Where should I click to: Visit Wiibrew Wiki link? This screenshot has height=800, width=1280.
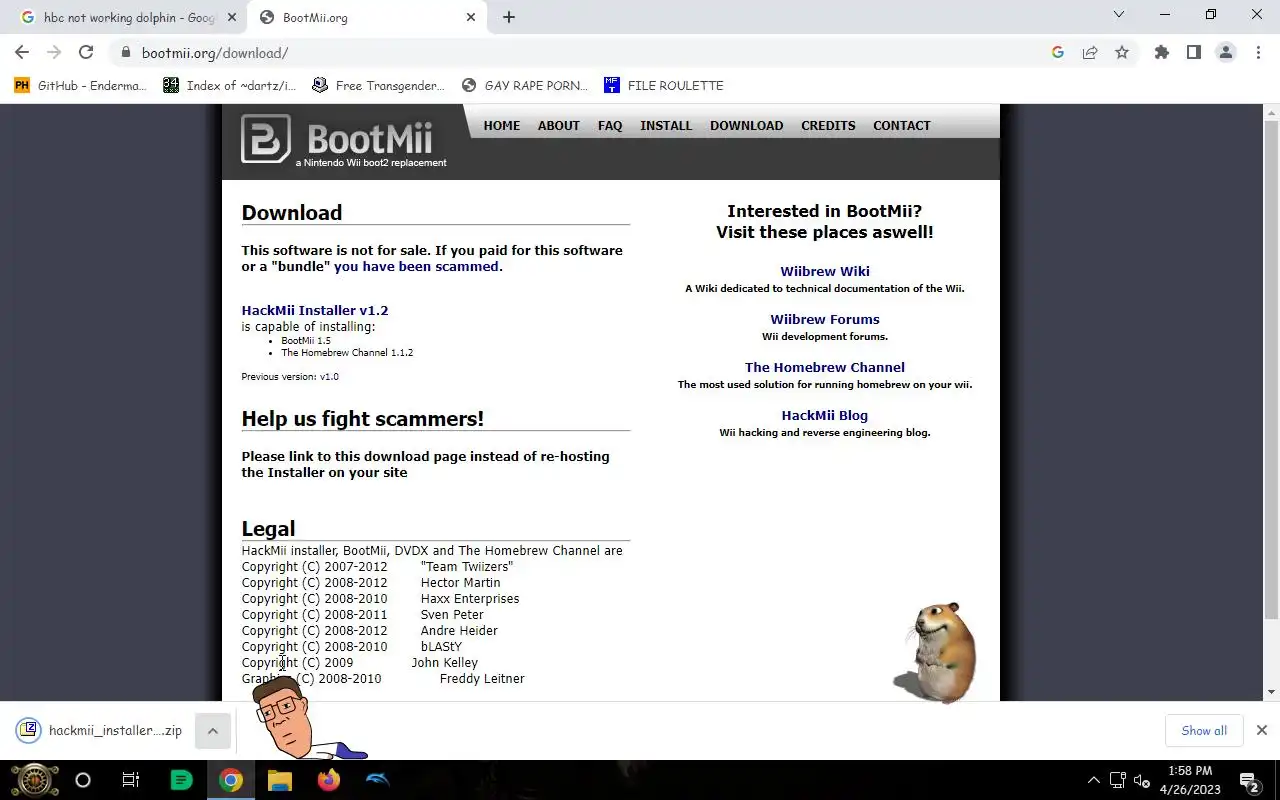pyautogui.click(x=825, y=271)
